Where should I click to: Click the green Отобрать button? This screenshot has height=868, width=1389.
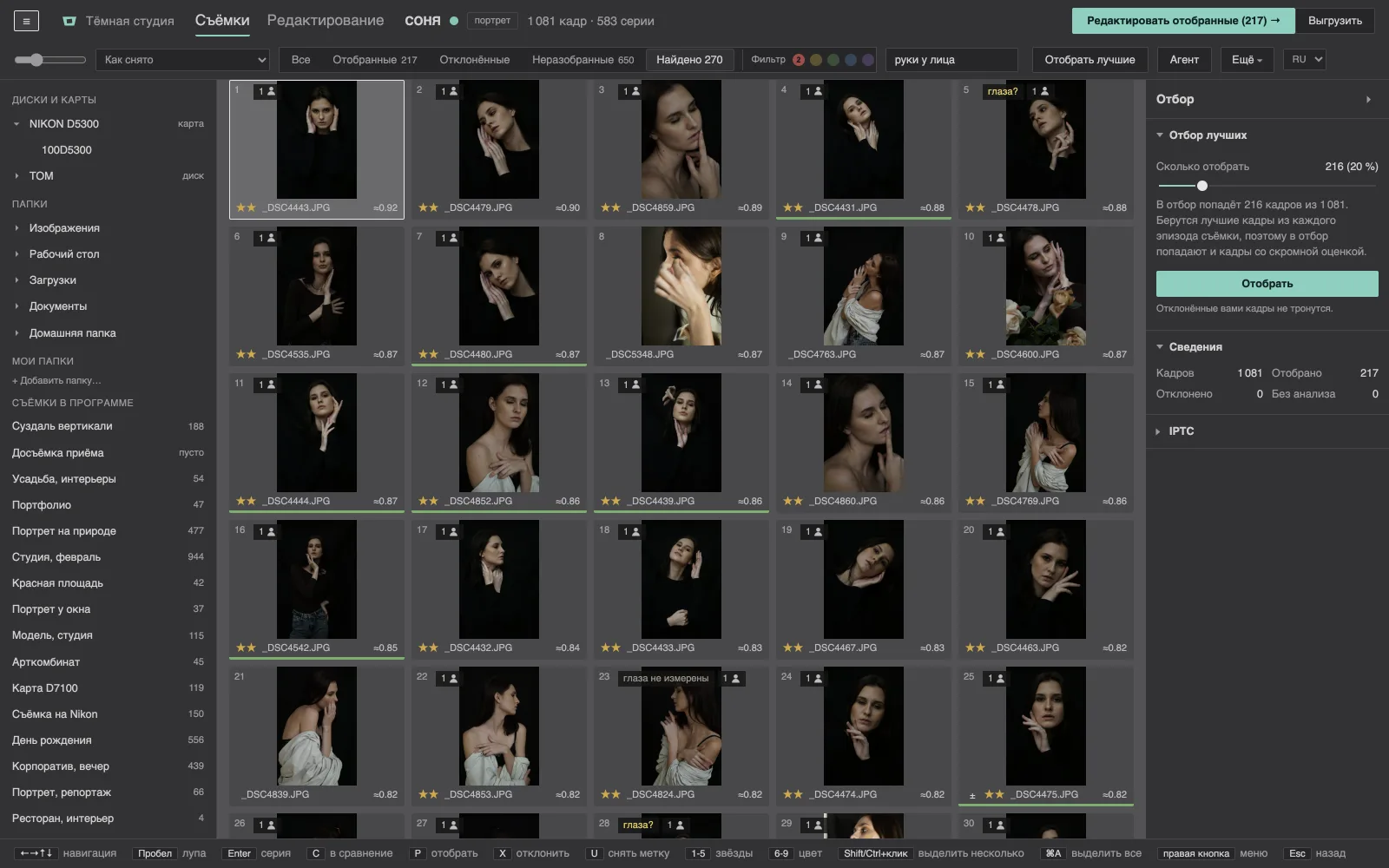[x=1267, y=284]
